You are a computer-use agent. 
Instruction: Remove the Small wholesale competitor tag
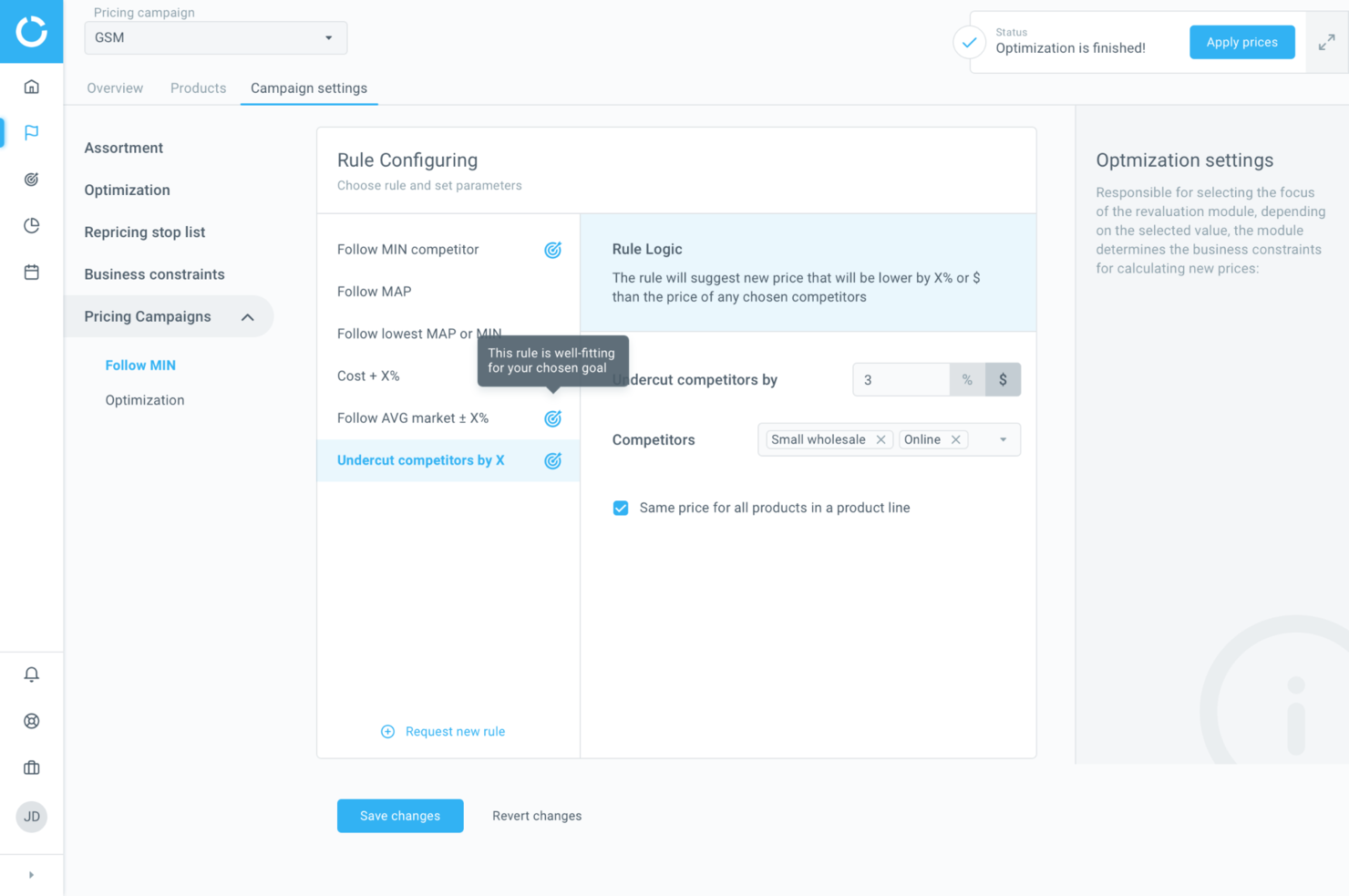click(x=880, y=439)
